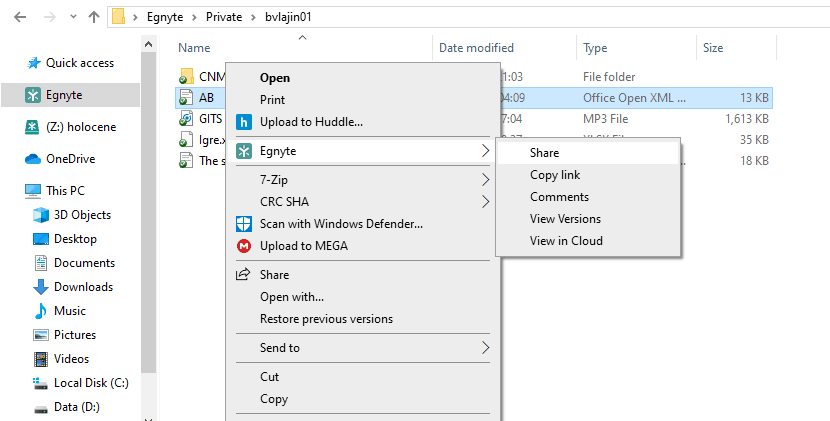830x421 pixels.
Task: Select Egnyte in the address path
Action: click(165, 17)
